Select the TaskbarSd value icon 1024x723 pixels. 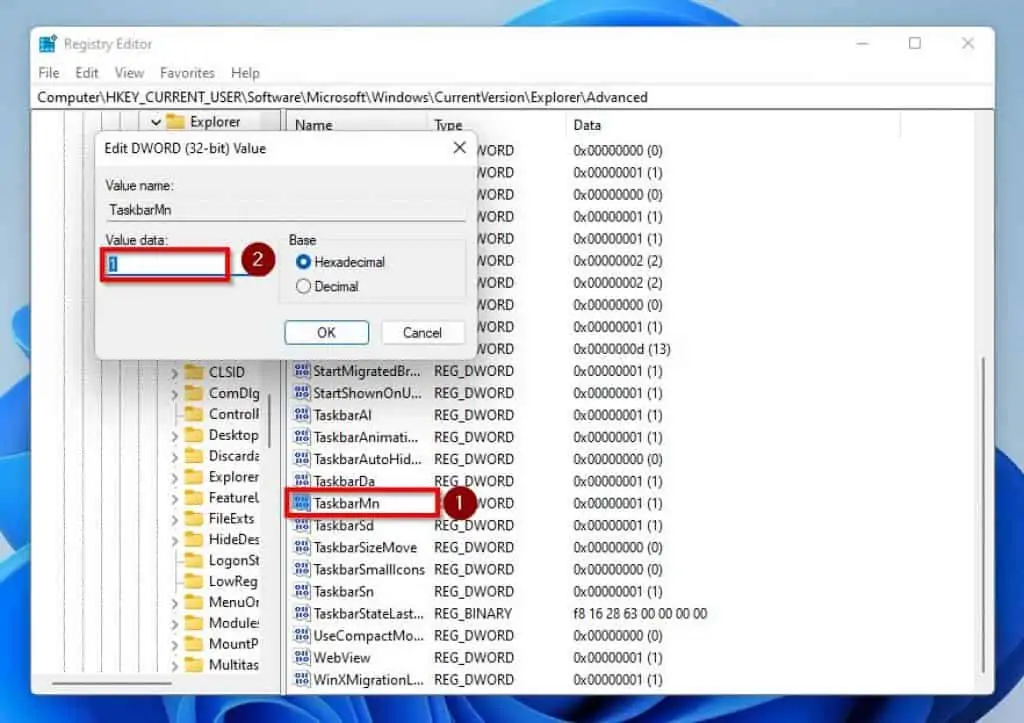301,525
